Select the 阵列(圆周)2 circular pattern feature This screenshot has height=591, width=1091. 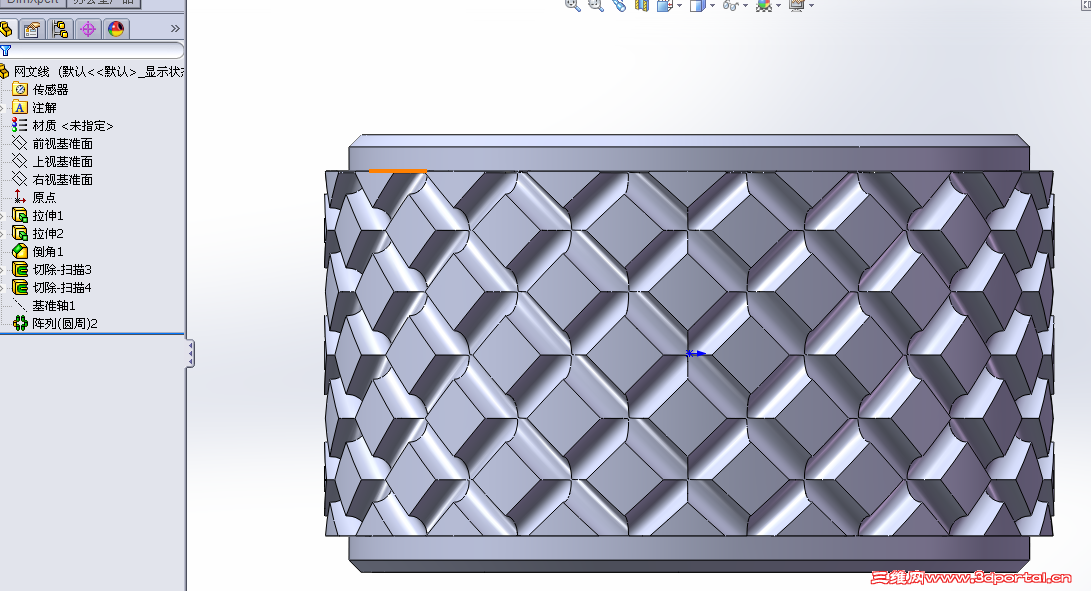(65, 324)
